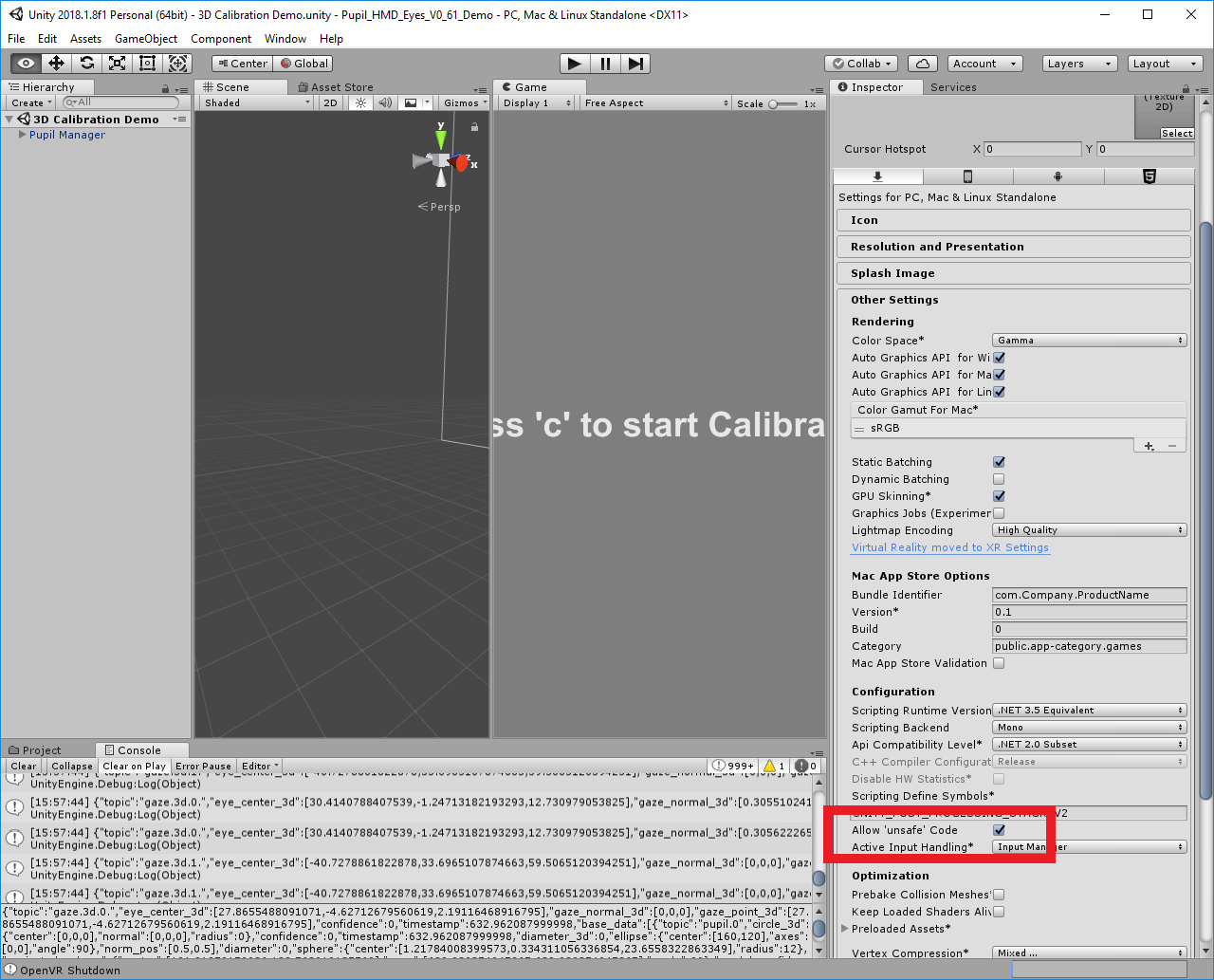Open the Layers dropdown
This screenshot has width=1214, height=980.
coord(1079,64)
